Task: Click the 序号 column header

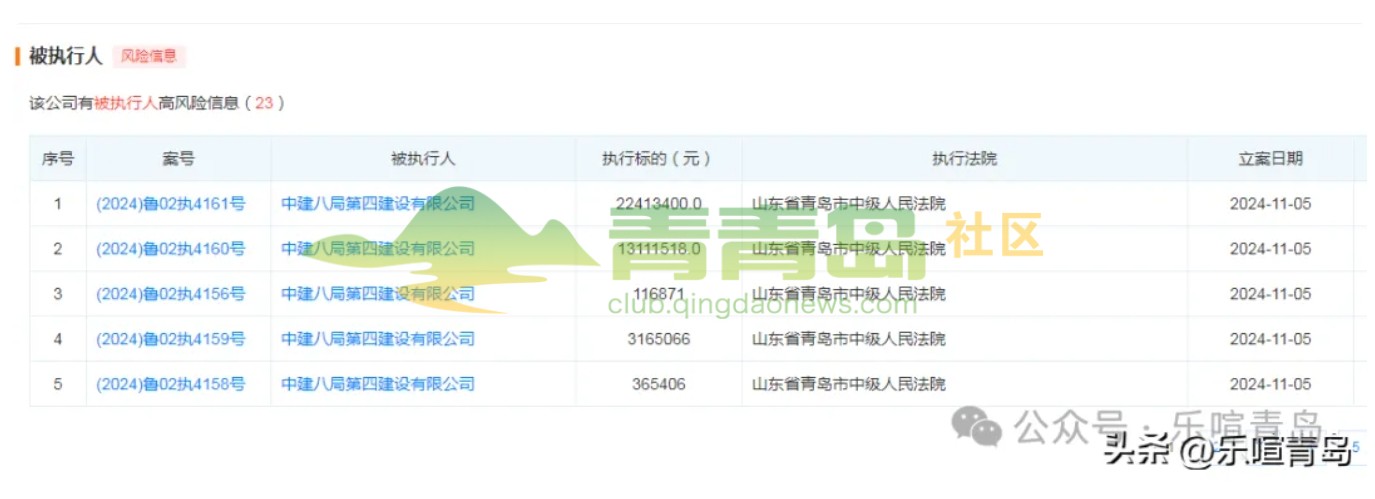Action: 57,159
